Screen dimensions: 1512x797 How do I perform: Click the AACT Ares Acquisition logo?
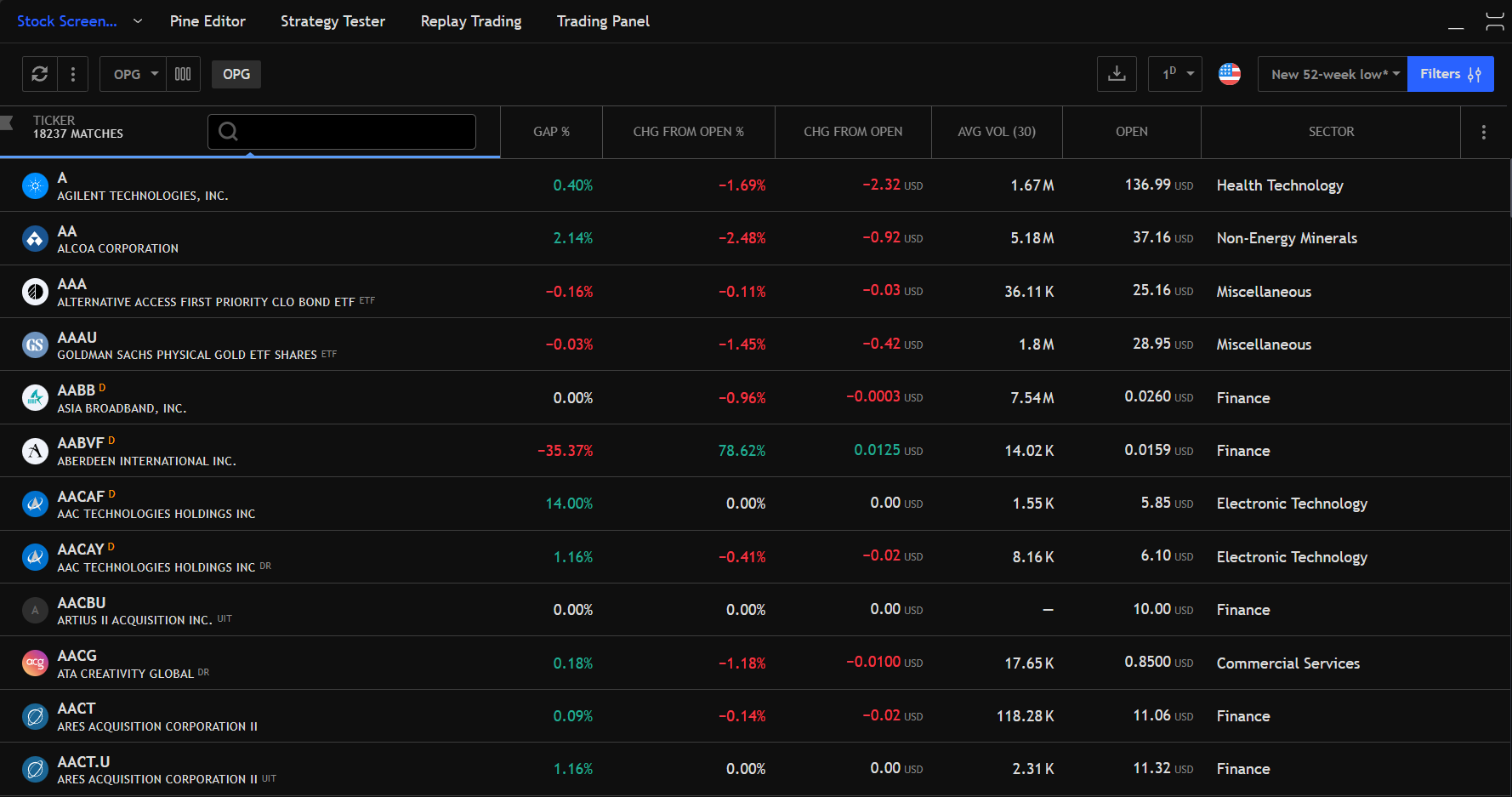point(35,716)
